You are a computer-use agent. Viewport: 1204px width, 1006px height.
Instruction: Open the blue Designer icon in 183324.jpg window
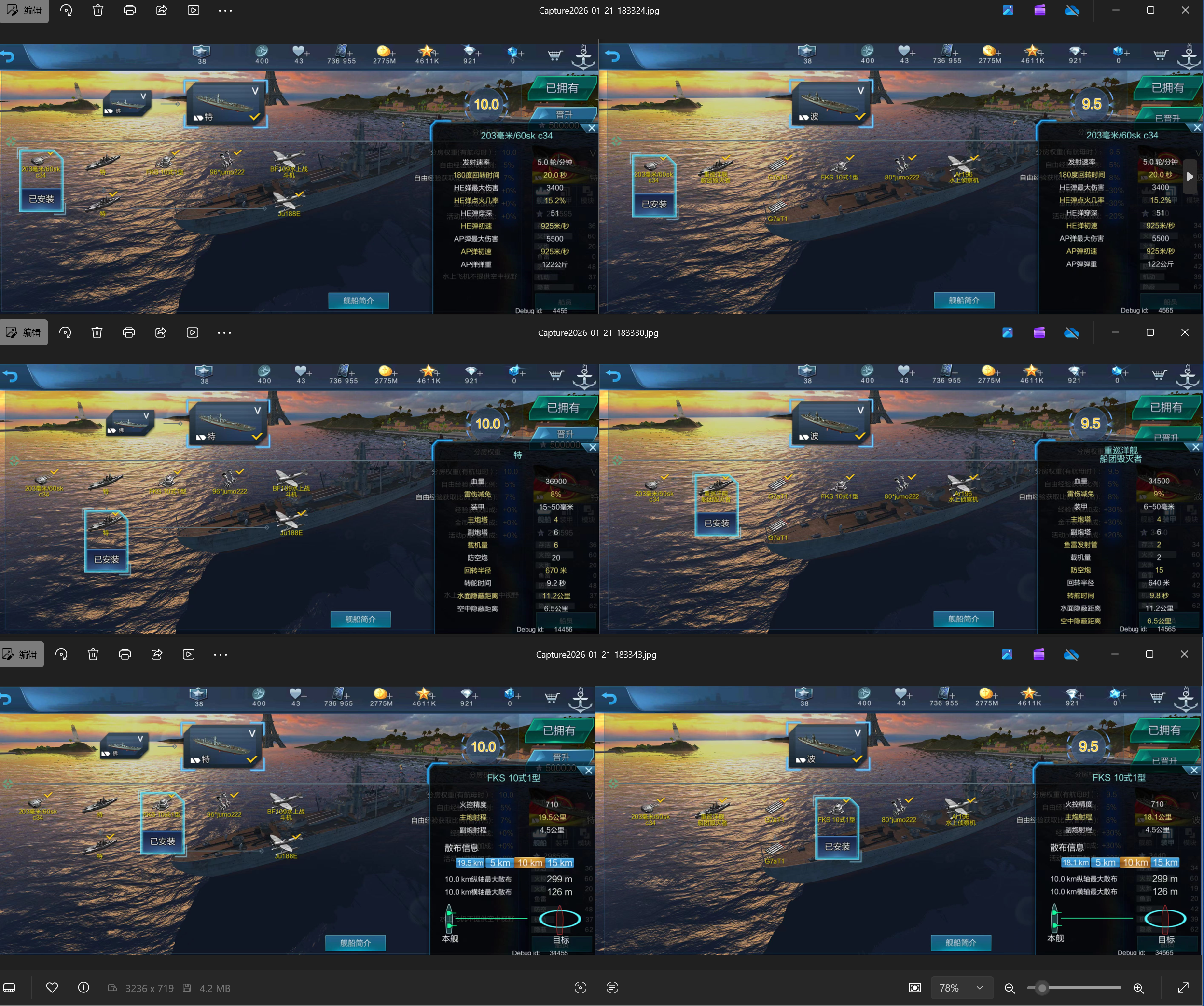click(1008, 10)
